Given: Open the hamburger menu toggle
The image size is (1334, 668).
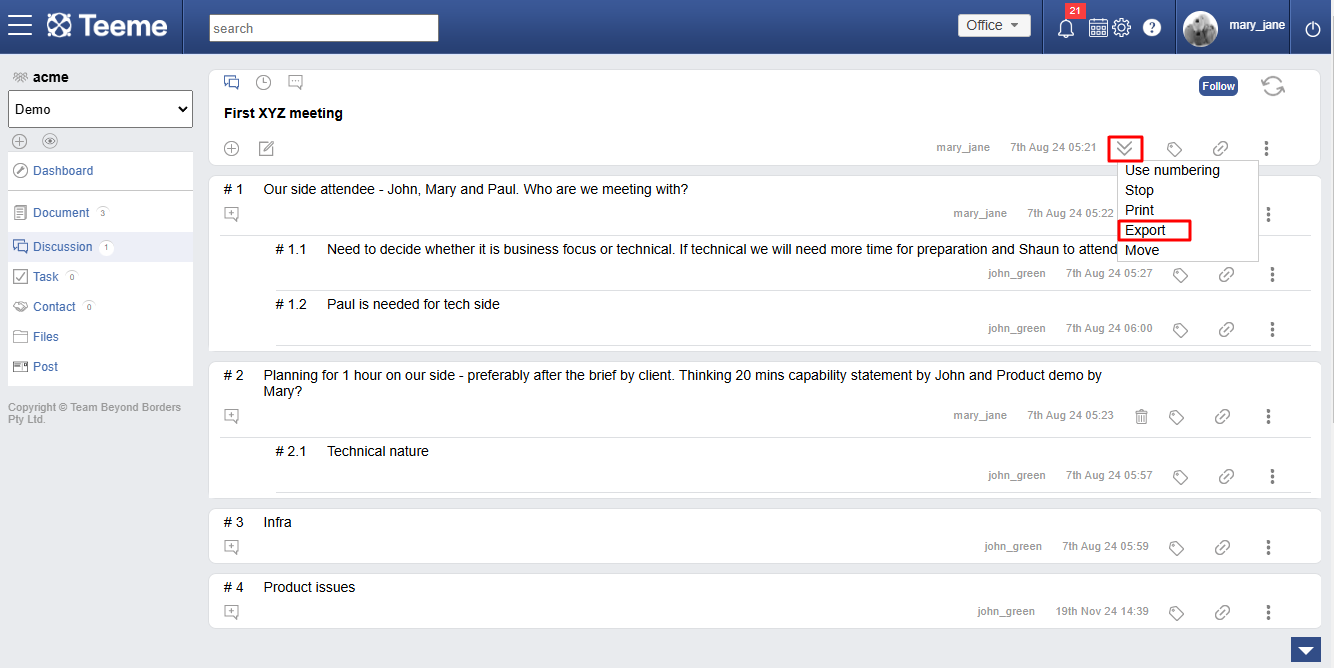Looking at the screenshot, I should pyautogui.click(x=20, y=26).
